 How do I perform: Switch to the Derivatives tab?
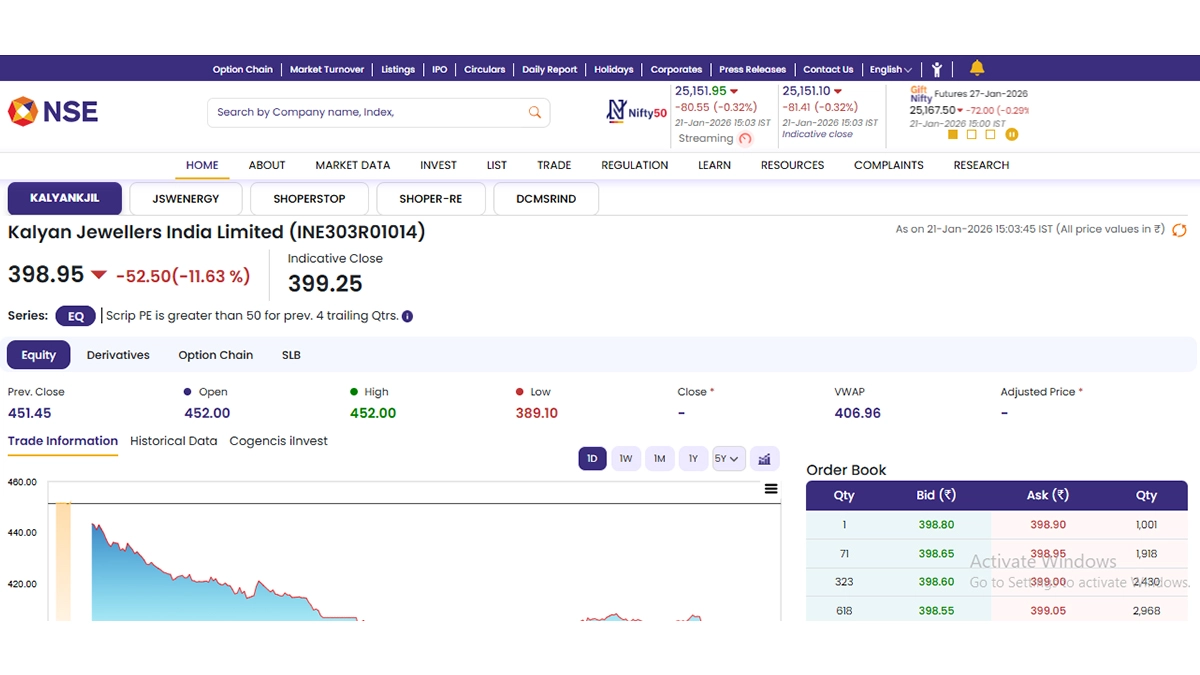(118, 355)
